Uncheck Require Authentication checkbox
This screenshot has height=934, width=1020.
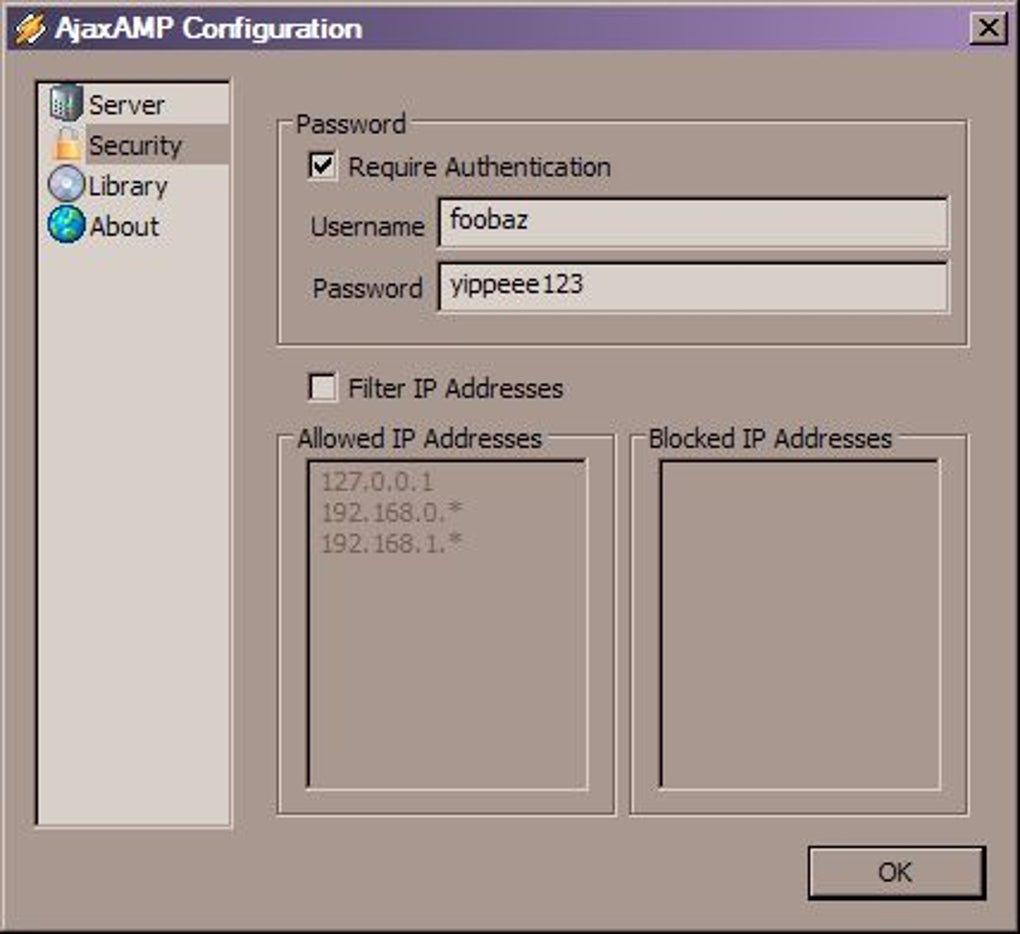pos(323,166)
